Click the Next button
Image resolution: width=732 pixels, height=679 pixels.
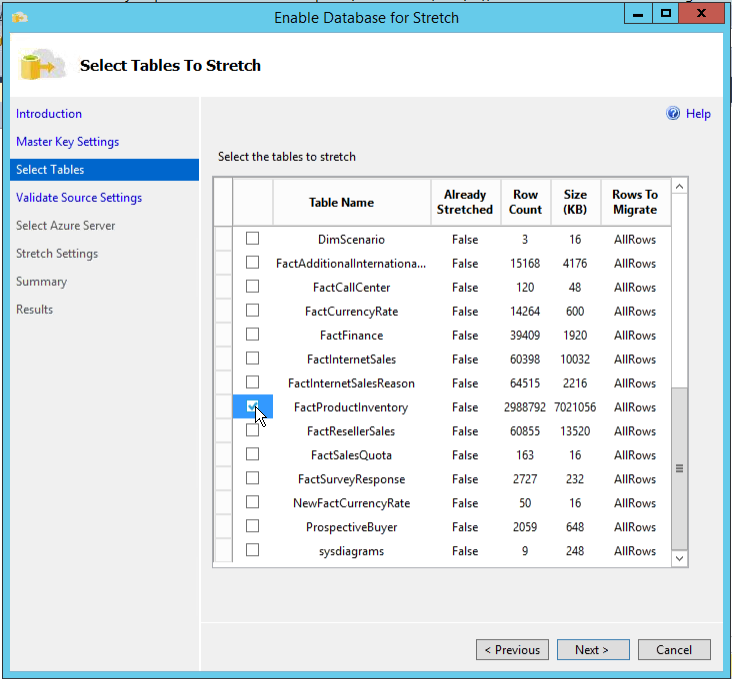(593, 650)
